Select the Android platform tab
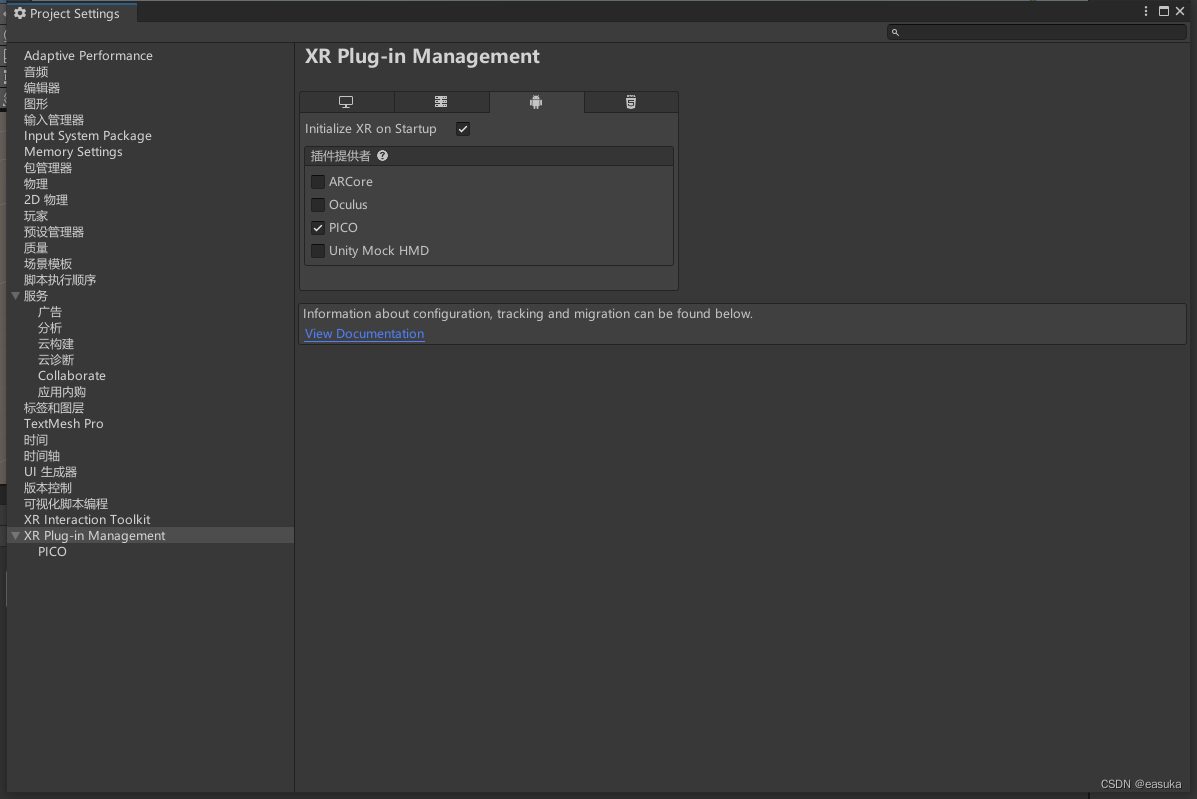This screenshot has width=1197, height=799. (536, 102)
